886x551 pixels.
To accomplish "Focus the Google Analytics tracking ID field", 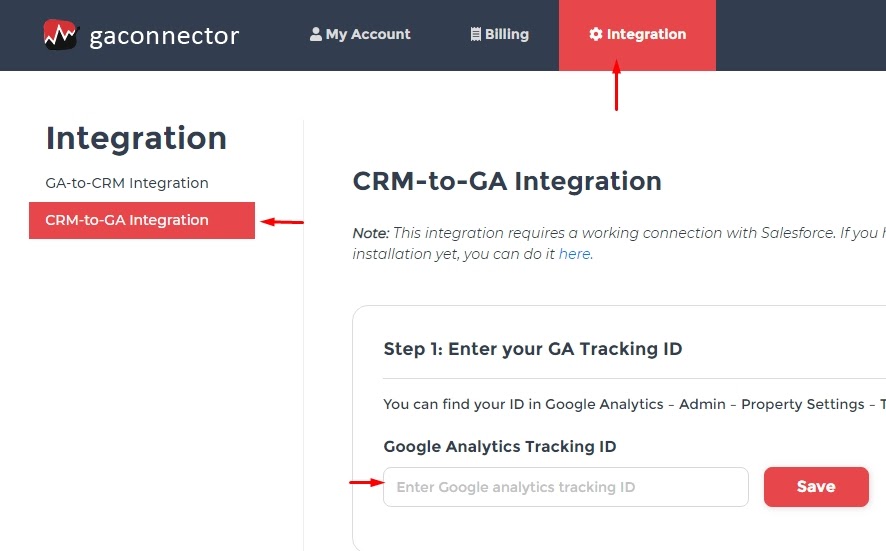I will [x=566, y=487].
